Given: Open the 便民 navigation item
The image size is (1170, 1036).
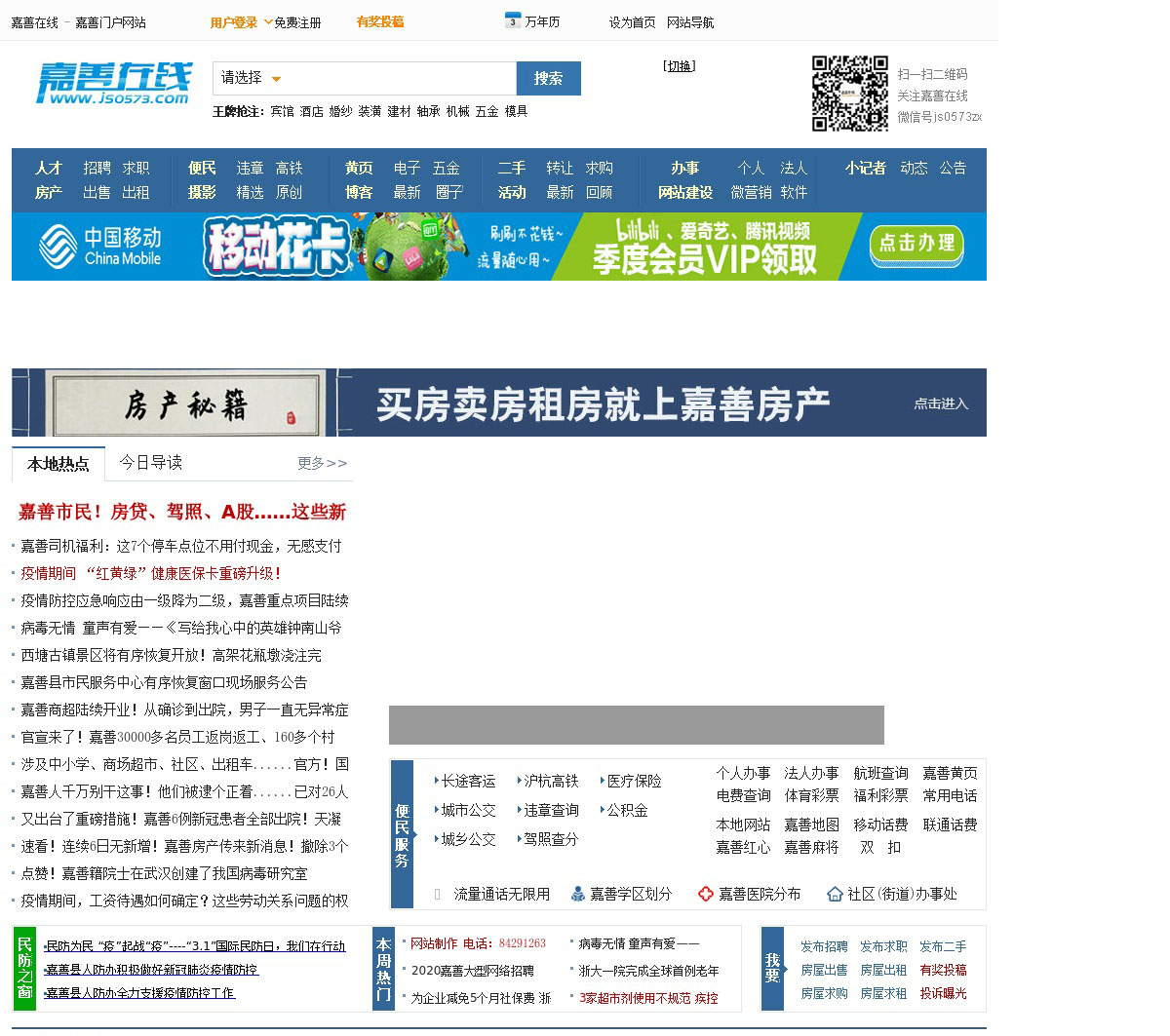Looking at the screenshot, I should tap(202, 168).
